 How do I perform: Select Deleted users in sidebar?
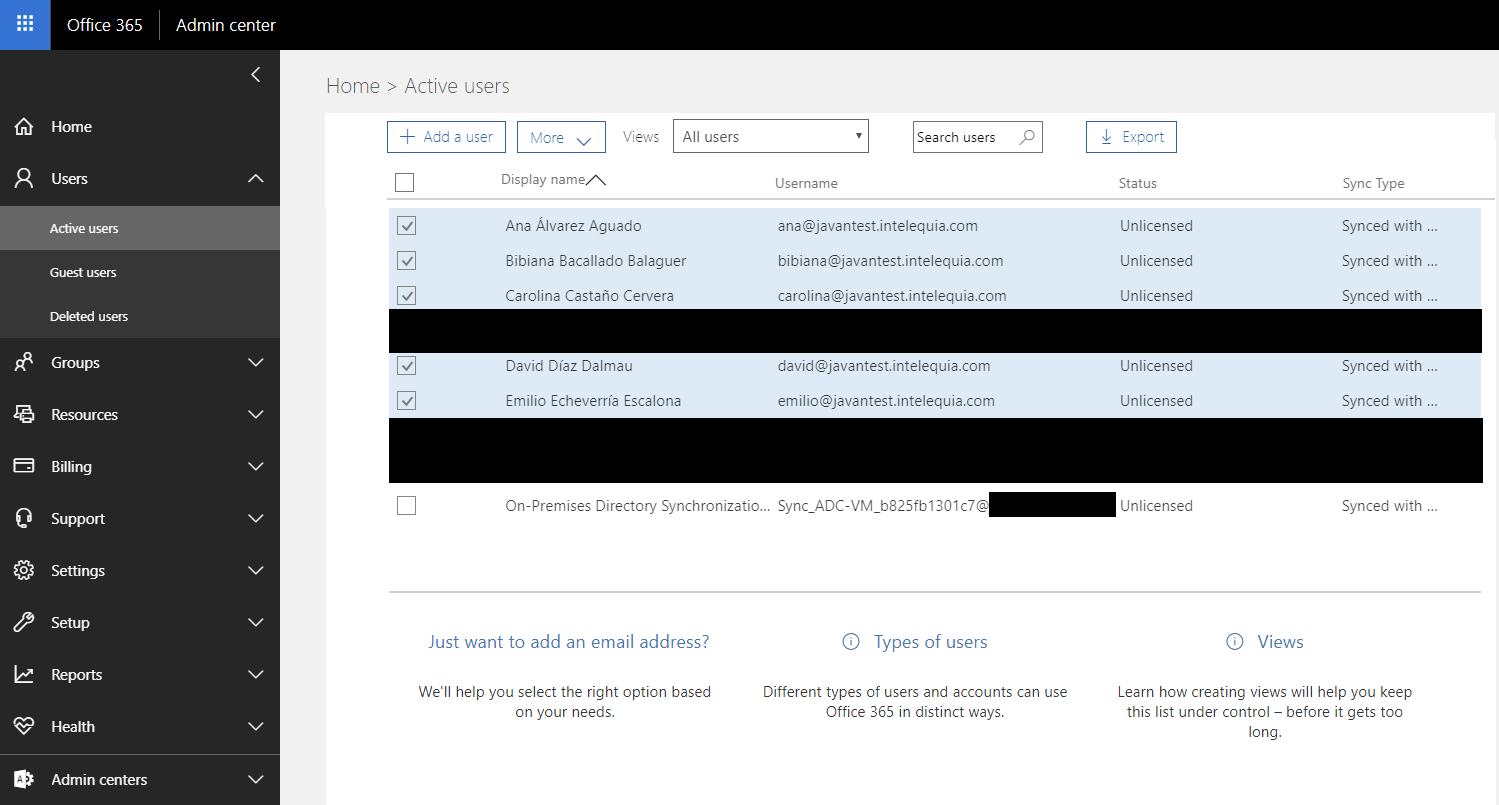(x=88, y=316)
